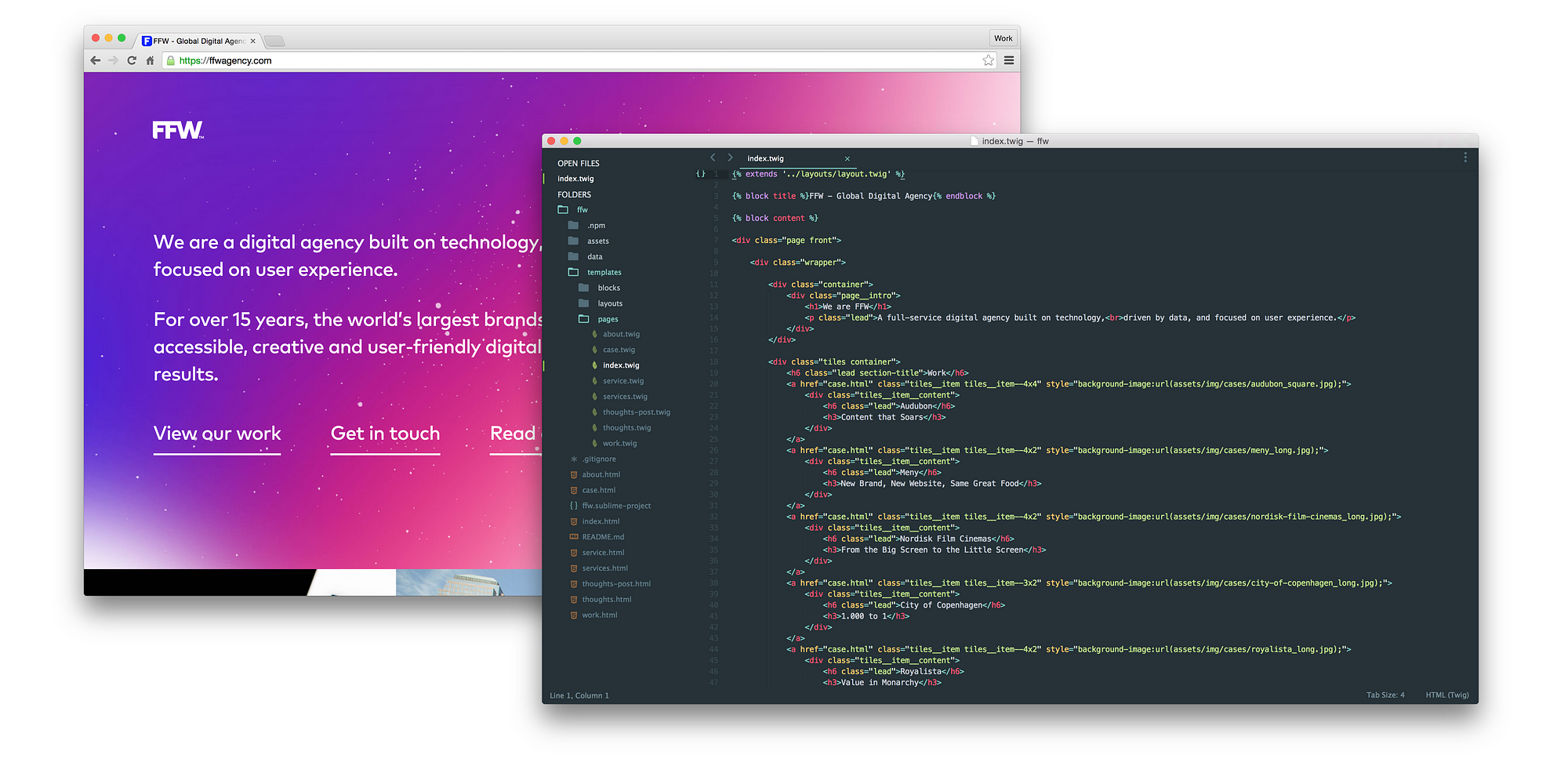The width and height of the screenshot is (1568, 762).
Task: Open README.md file
Action: pyautogui.click(x=603, y=537)
